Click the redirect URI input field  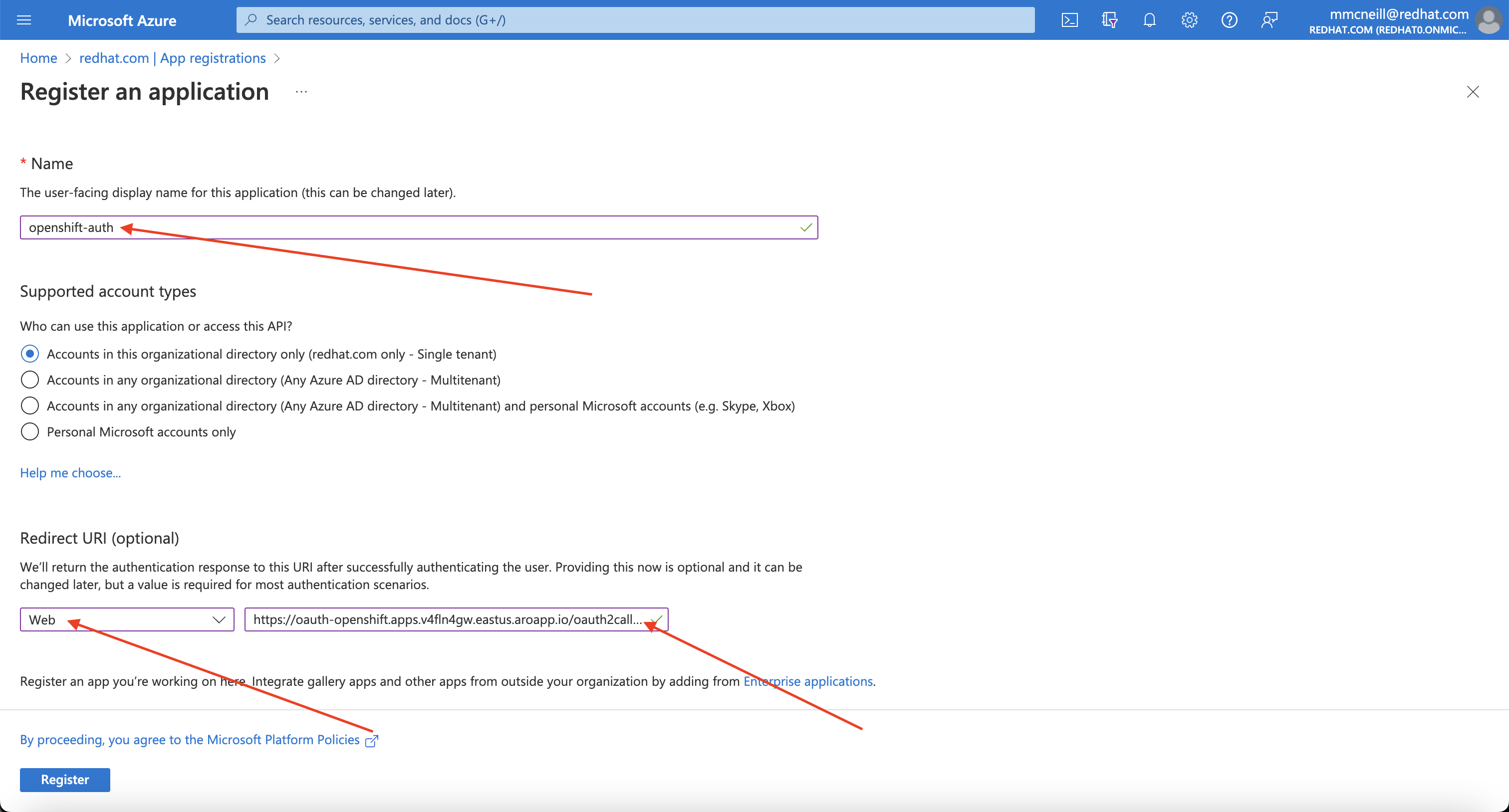[x=445, y=619]
